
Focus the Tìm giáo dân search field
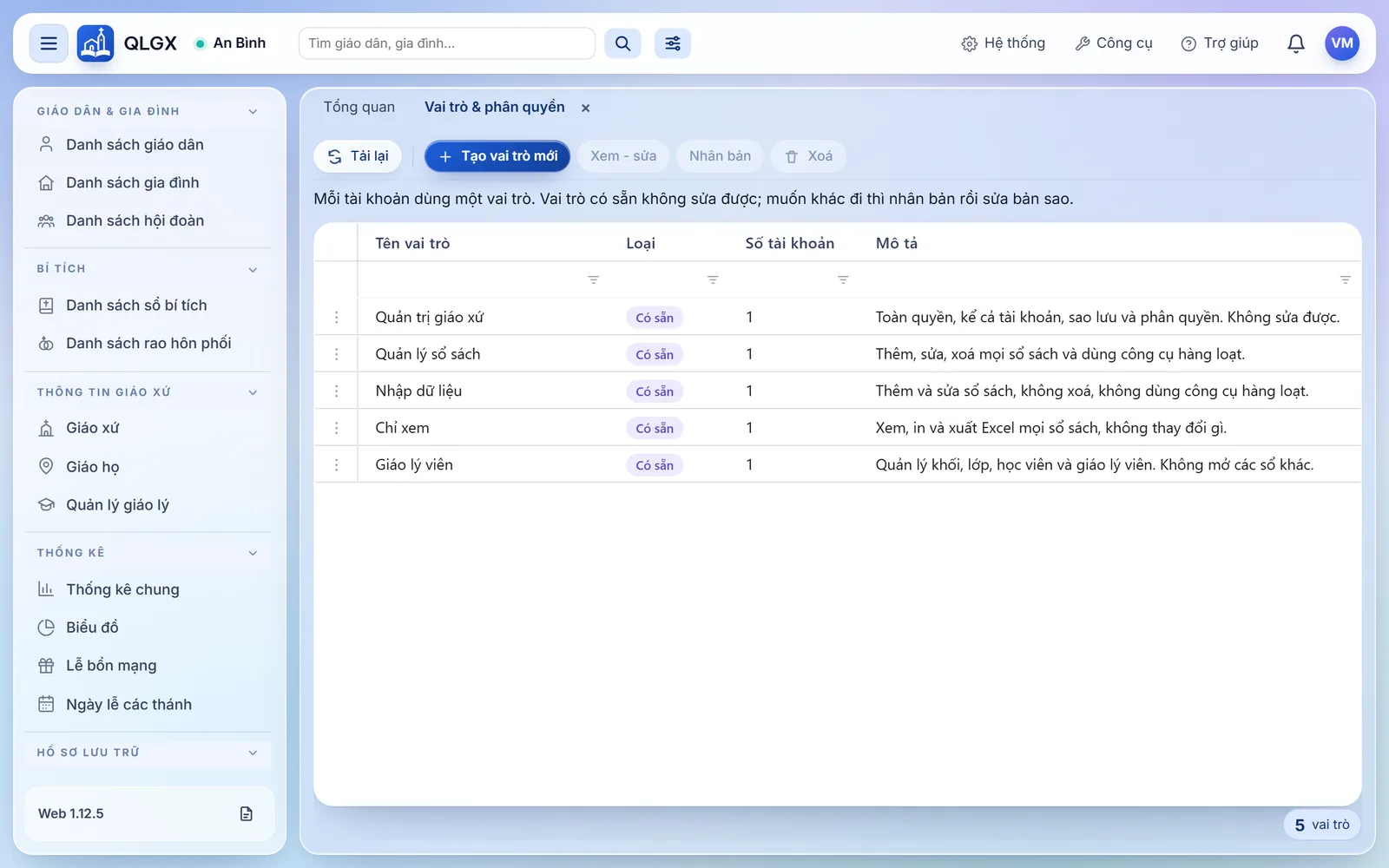447,43
